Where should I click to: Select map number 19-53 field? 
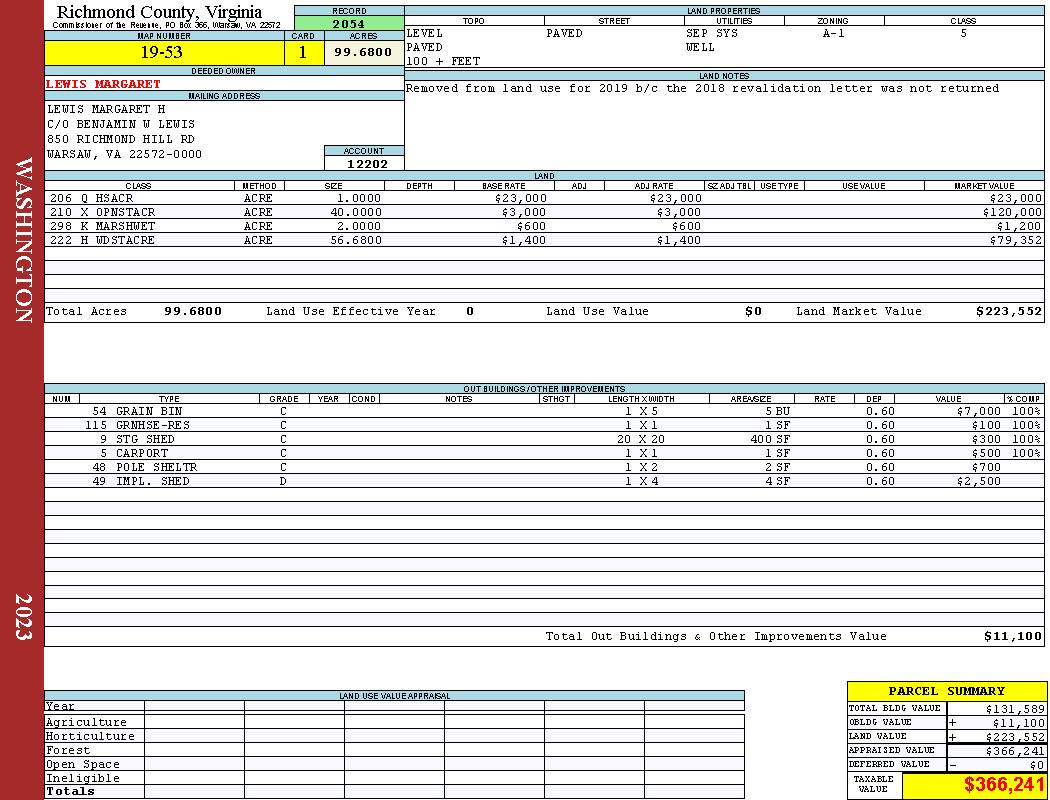[164, 52]
